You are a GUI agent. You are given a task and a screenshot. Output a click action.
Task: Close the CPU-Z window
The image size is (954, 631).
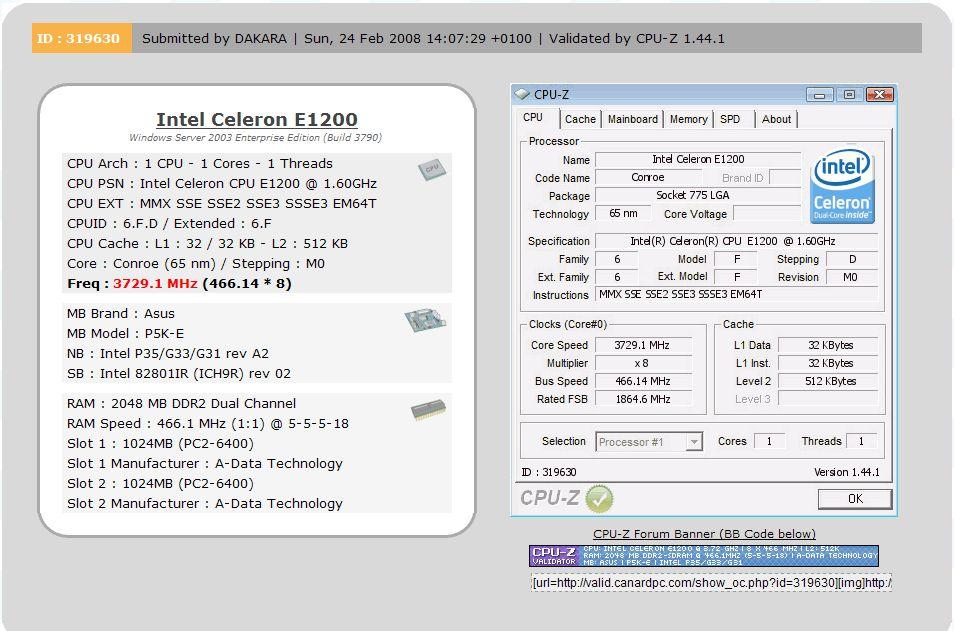tap(880, 95)
